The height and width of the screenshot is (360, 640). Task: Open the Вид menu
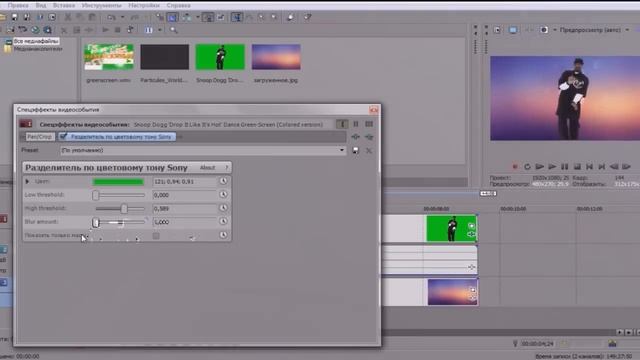(x=41, y=5)
